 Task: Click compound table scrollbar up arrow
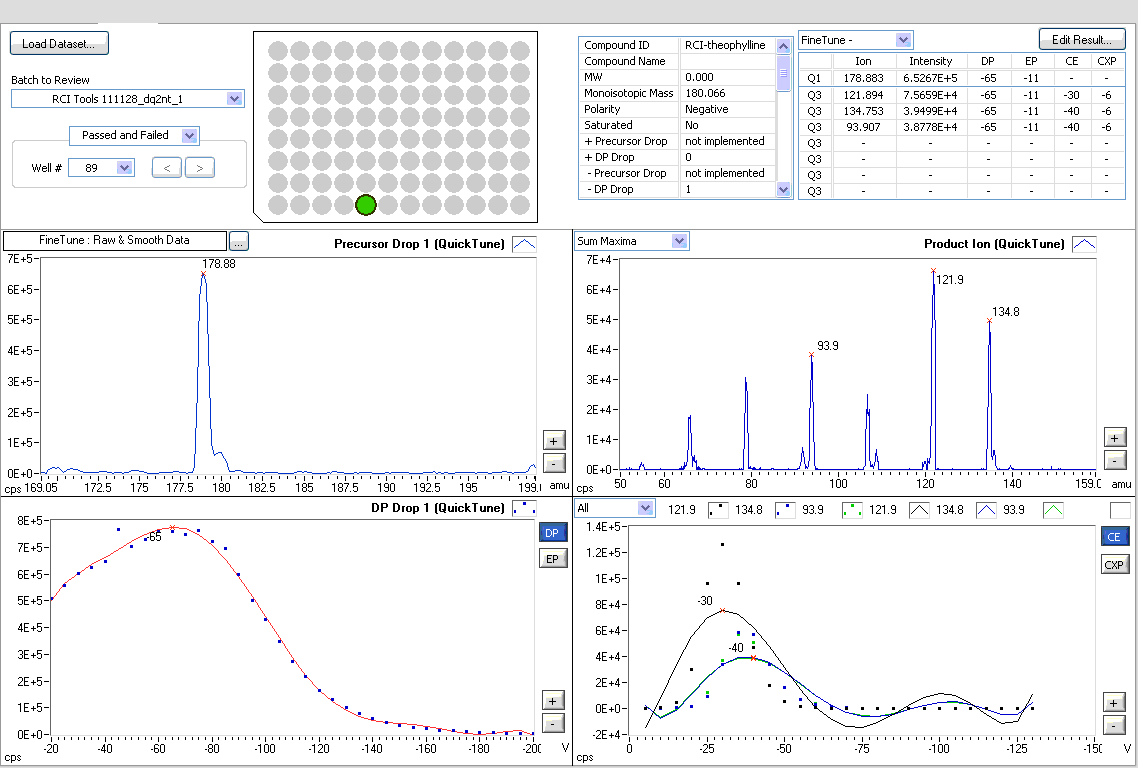[783, 46]
